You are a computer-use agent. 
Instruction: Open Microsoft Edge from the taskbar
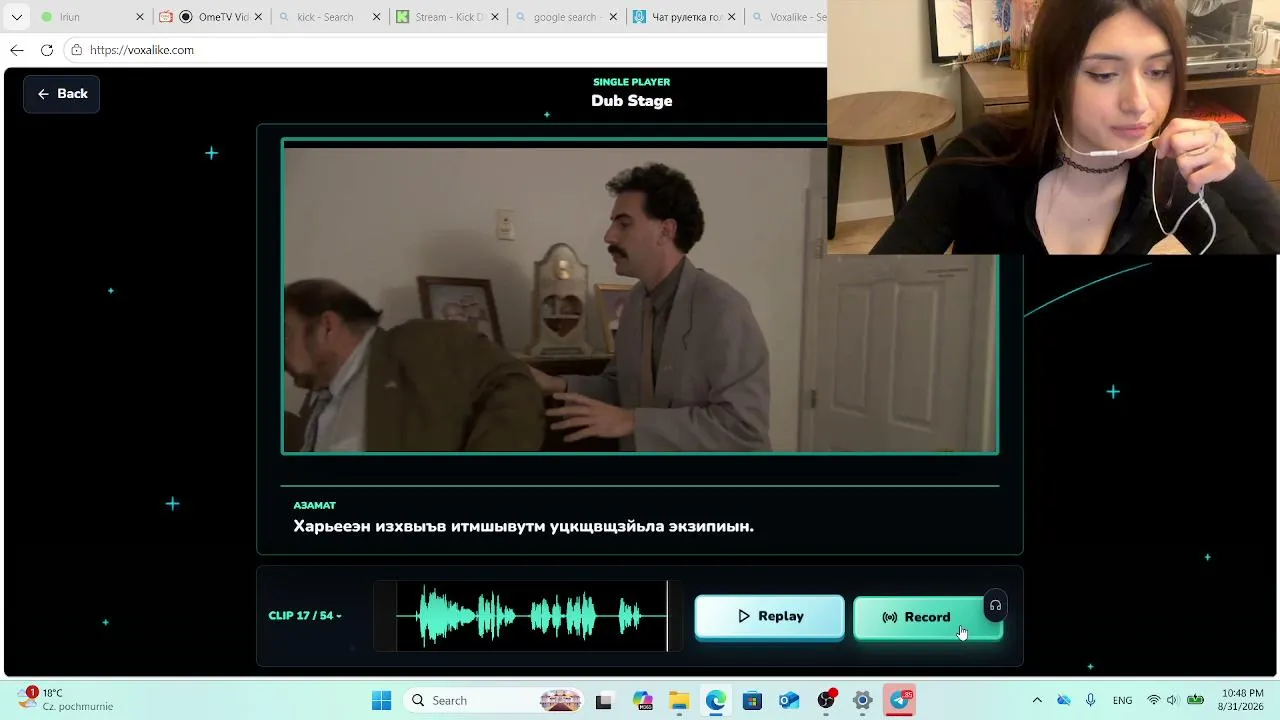[716, 700]
